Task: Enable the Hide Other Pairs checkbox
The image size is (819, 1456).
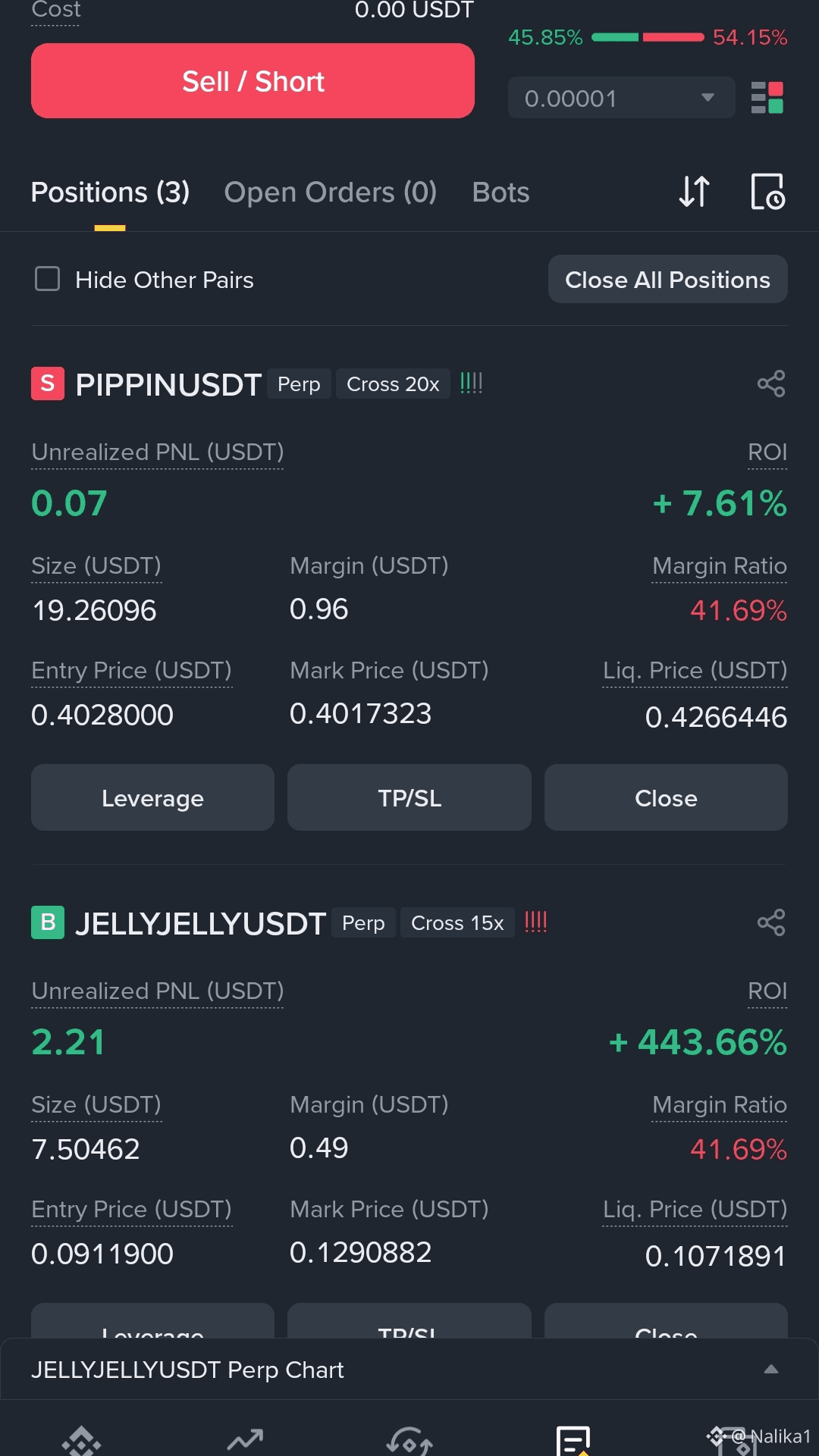Action: 47,279
